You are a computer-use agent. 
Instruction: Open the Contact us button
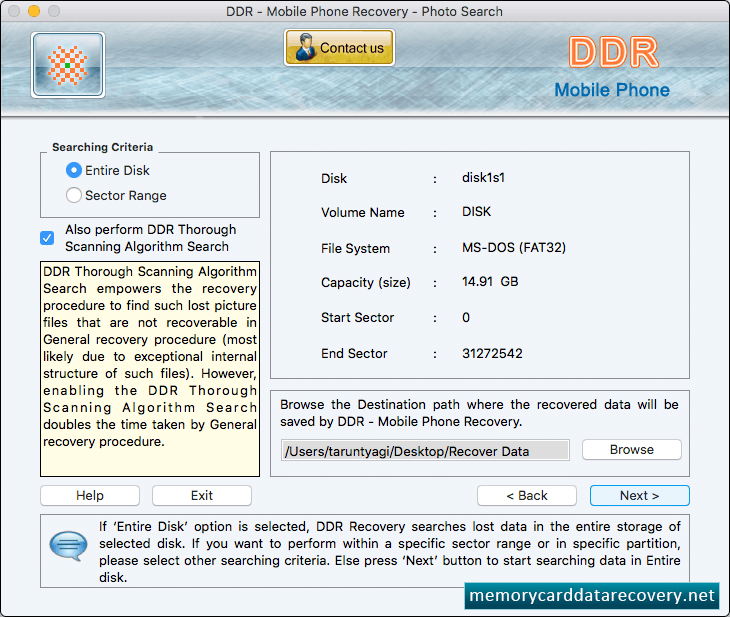339,47
